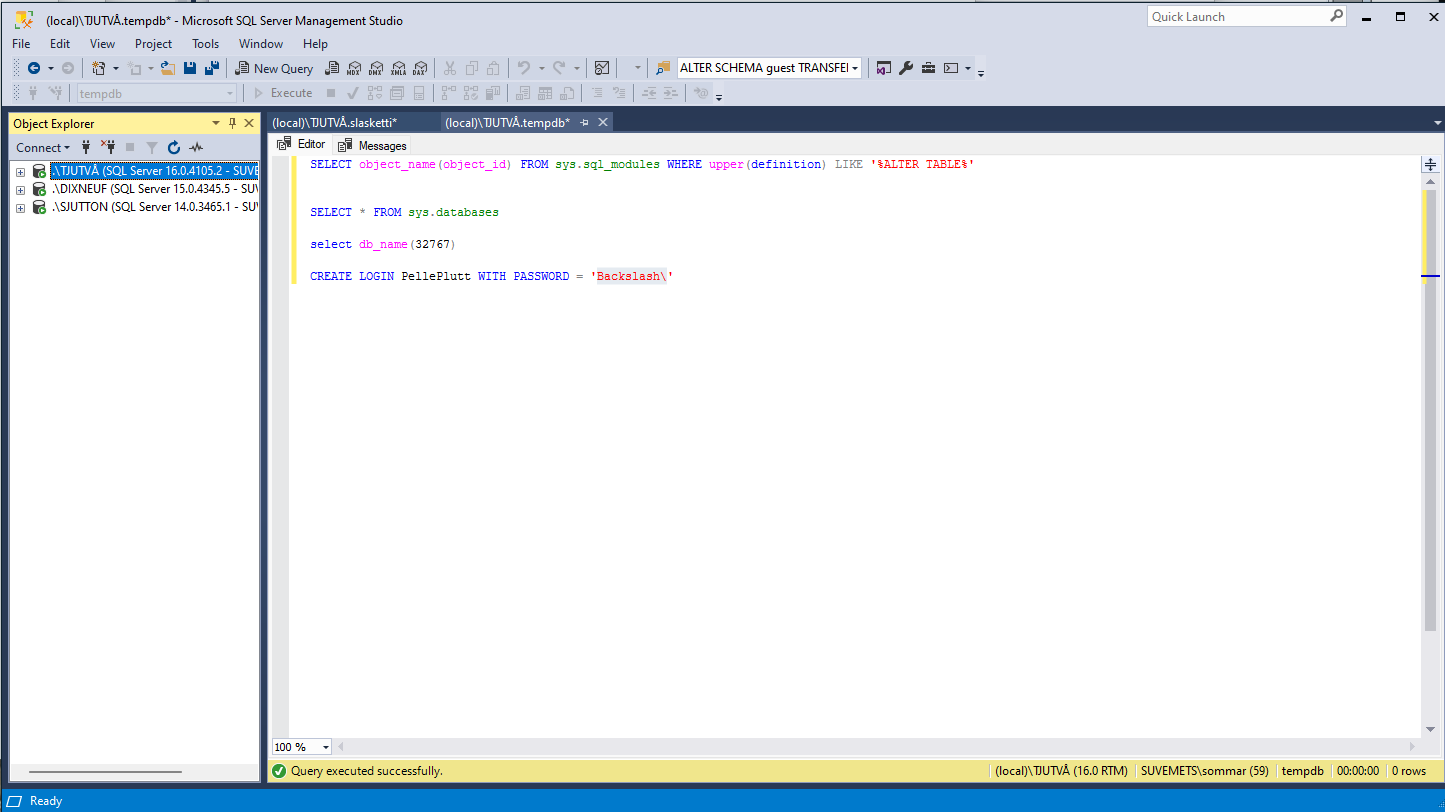
Task: Click TJUTVÅ server database icon
Action: click(39, 171)
